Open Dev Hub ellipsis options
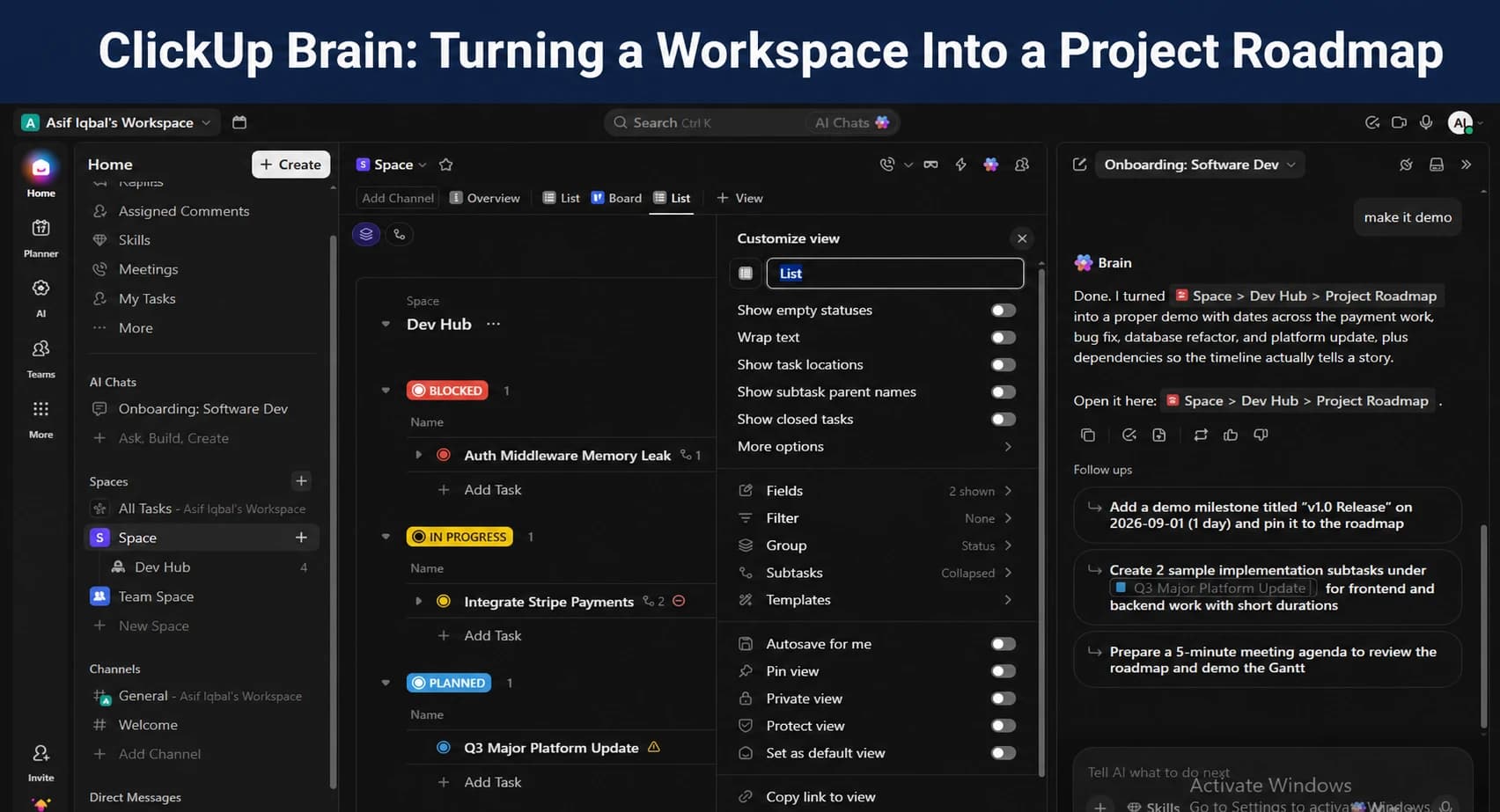This screenshot has width=1500, height=812. click(493, 324)
